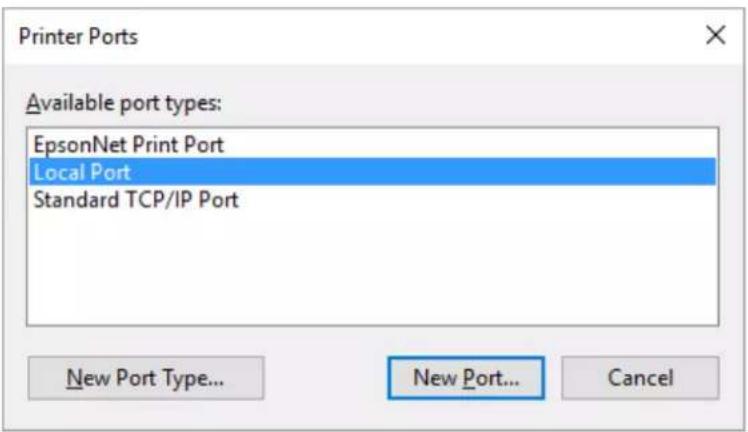This screenshot has height=432, width=748.
Task: Open the New Port... dialog
Action: pos(466,378)
